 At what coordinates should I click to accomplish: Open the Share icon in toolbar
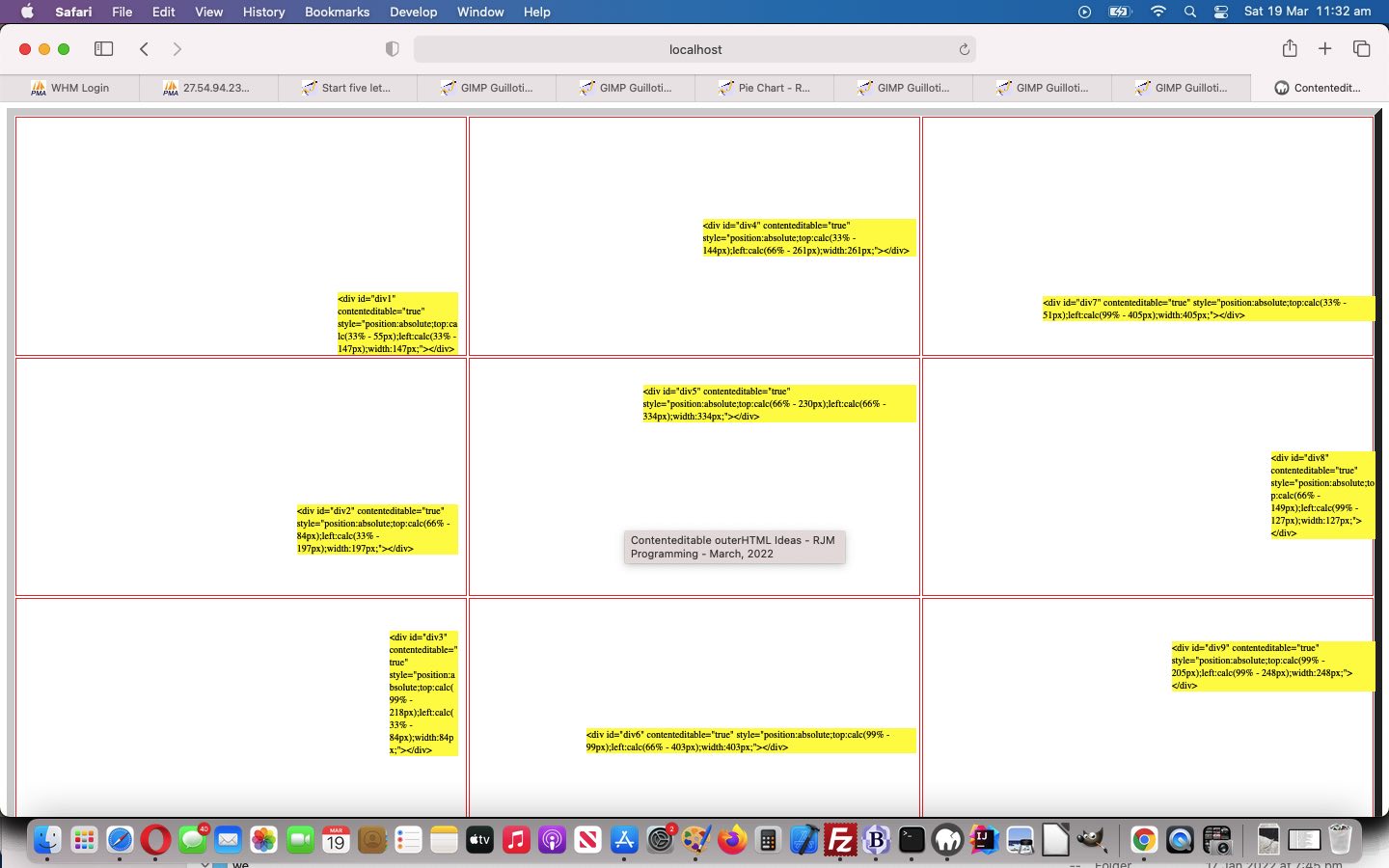tap(1290, 49)
